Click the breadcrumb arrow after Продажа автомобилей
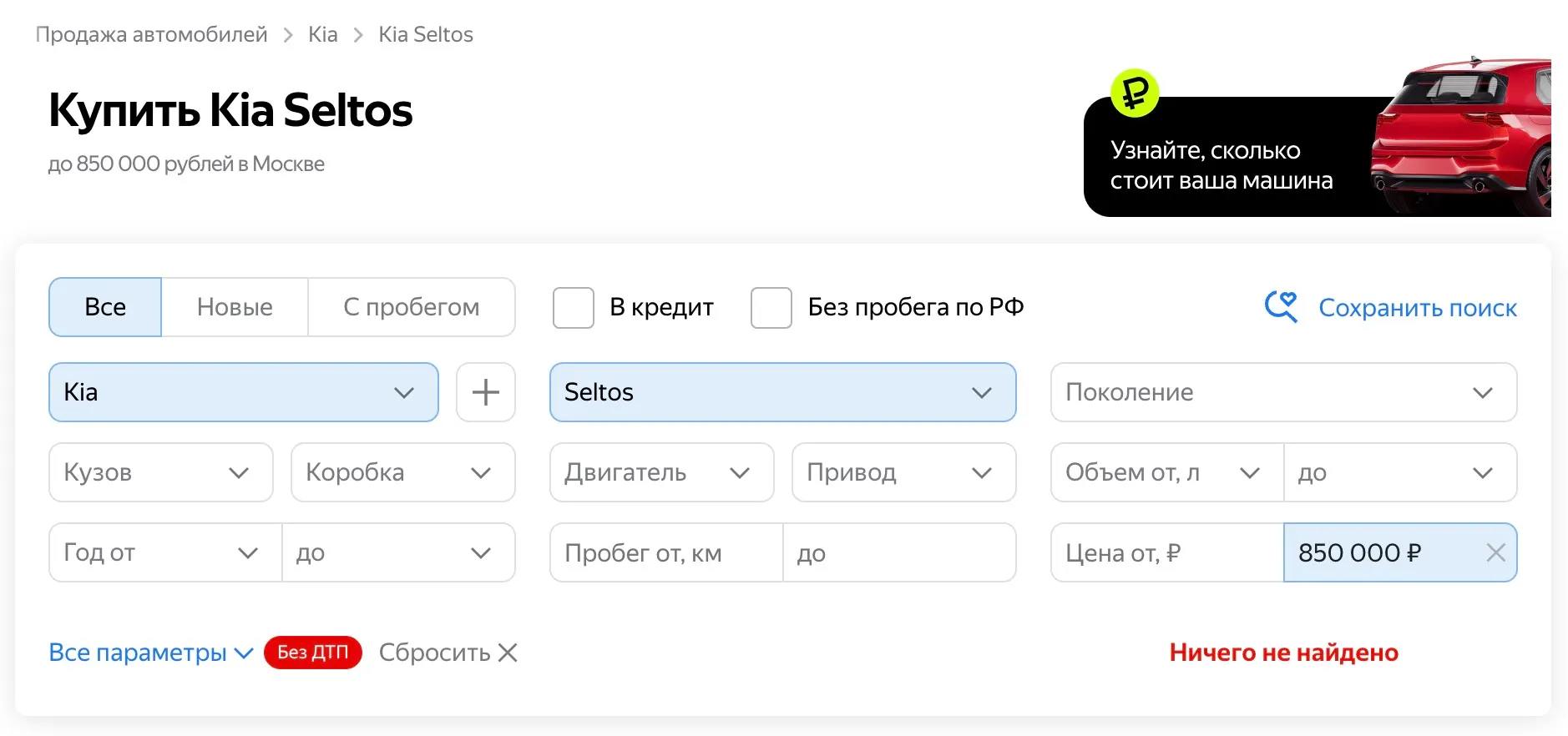Image resolution: width=1568 pixels, height=736 pixels. click(288, 35)
